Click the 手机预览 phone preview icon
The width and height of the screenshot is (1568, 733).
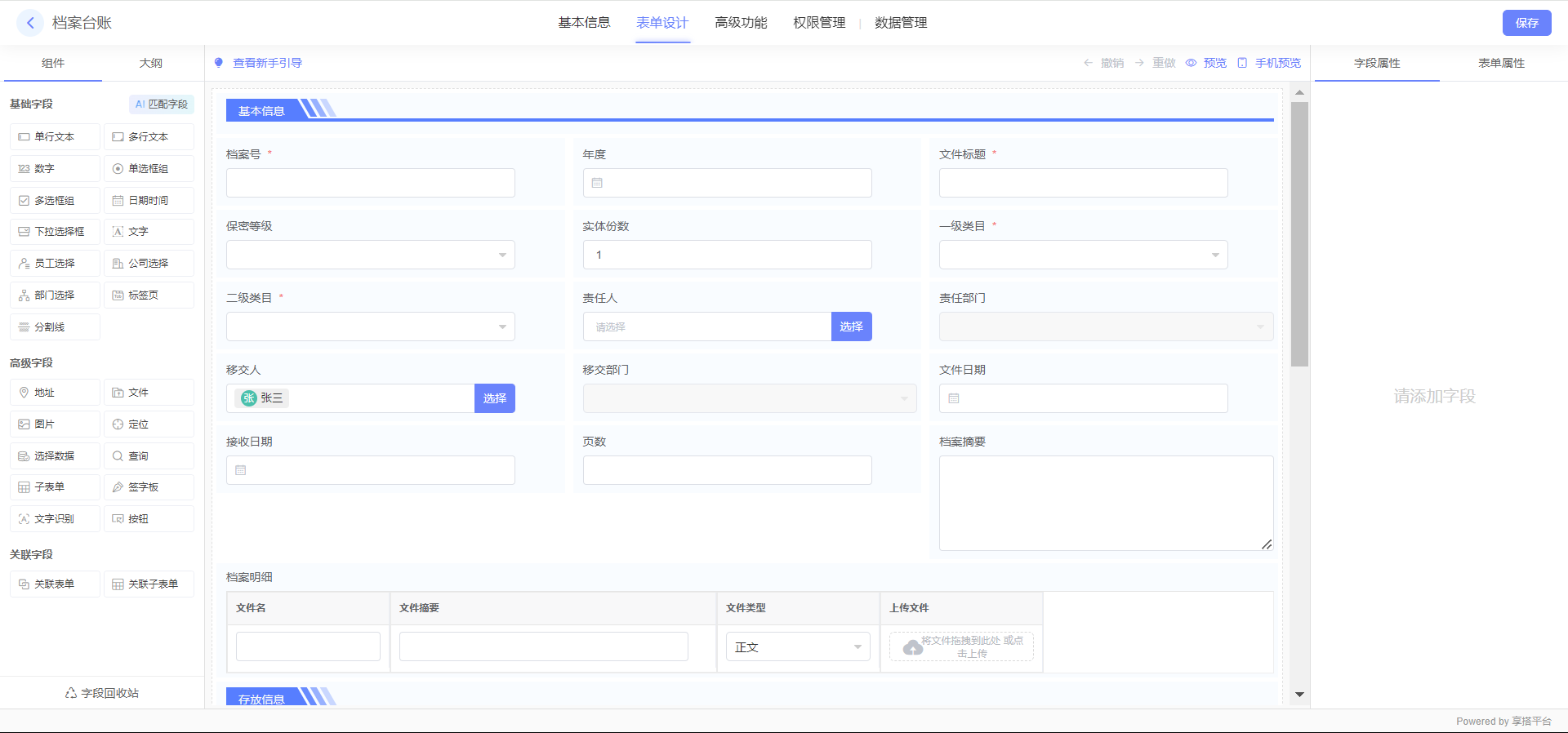tap(1242, 63)
